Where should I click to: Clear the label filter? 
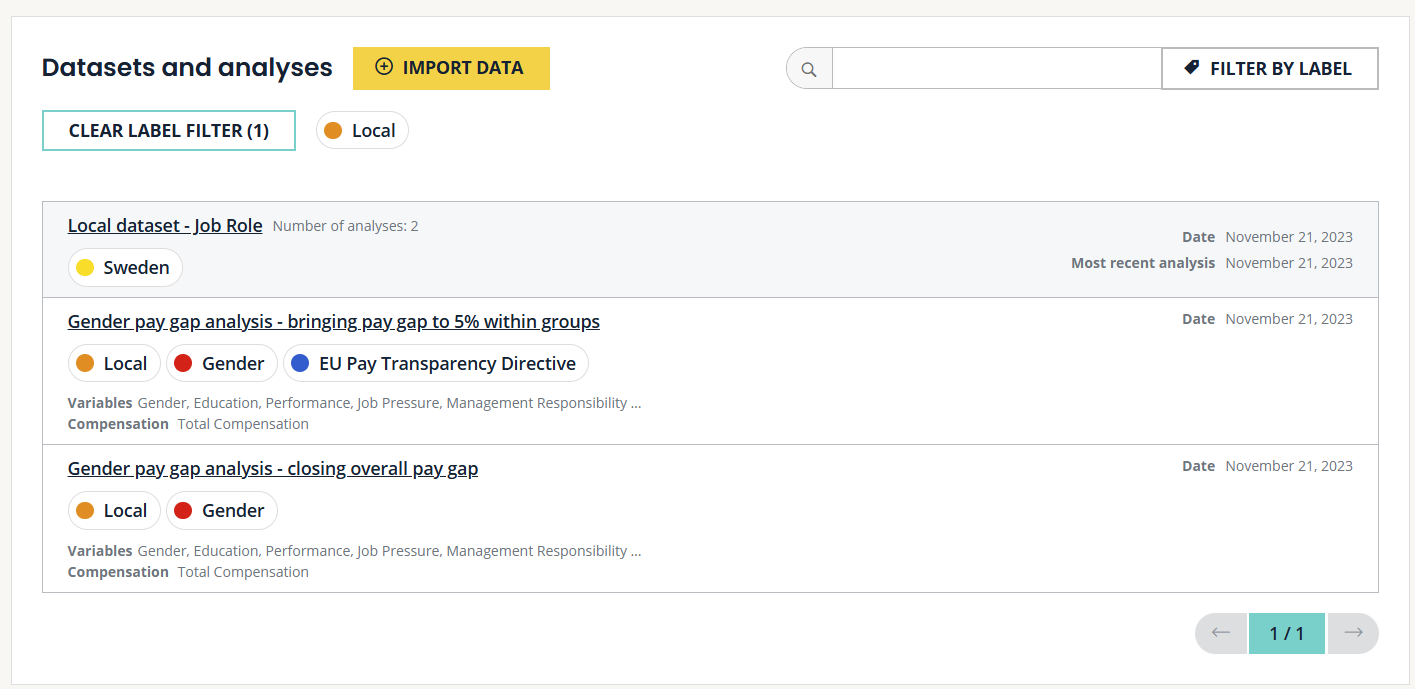[169, 131]
